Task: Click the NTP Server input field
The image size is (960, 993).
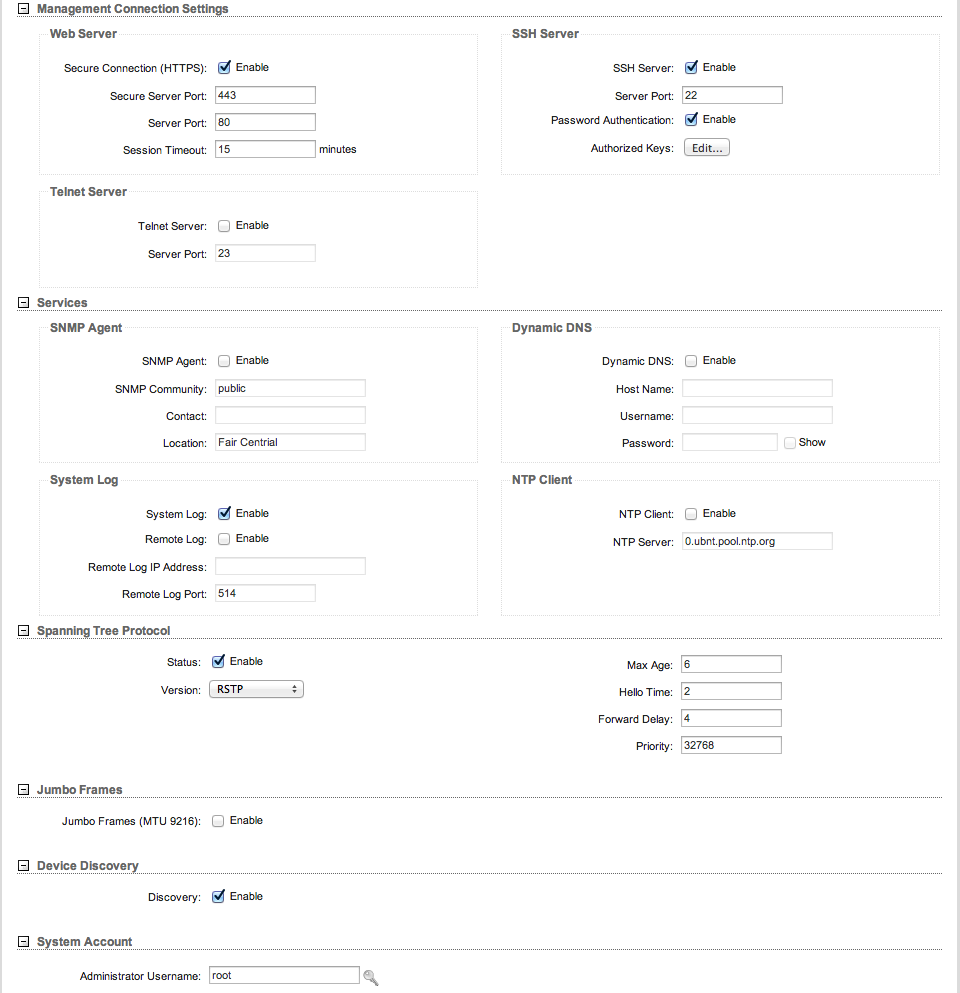Action: [x=757, y=541]
